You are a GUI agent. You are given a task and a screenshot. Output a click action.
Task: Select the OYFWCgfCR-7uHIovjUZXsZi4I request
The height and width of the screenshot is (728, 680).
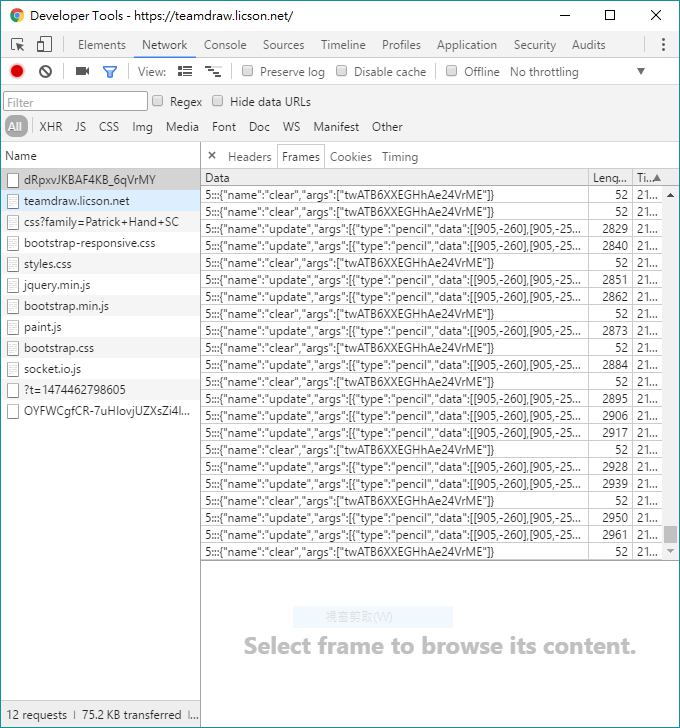[100, 411]
